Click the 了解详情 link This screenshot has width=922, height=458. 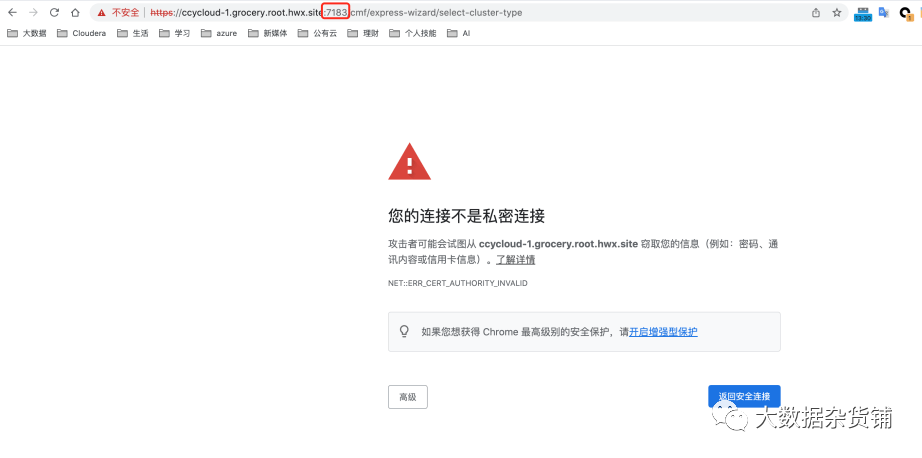coord(516,259)
